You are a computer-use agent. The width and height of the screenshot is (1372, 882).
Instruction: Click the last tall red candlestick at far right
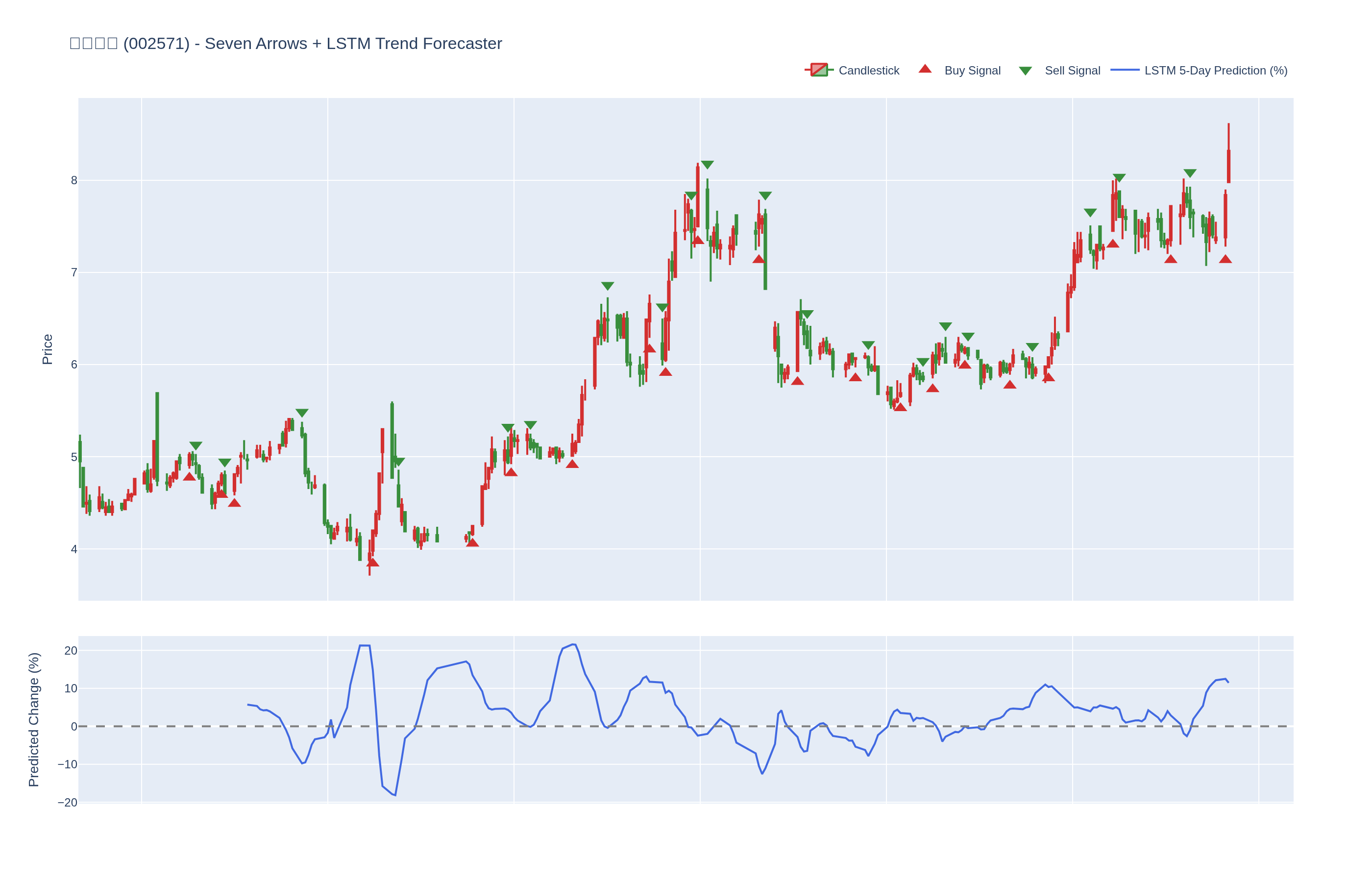point(1228,166)
